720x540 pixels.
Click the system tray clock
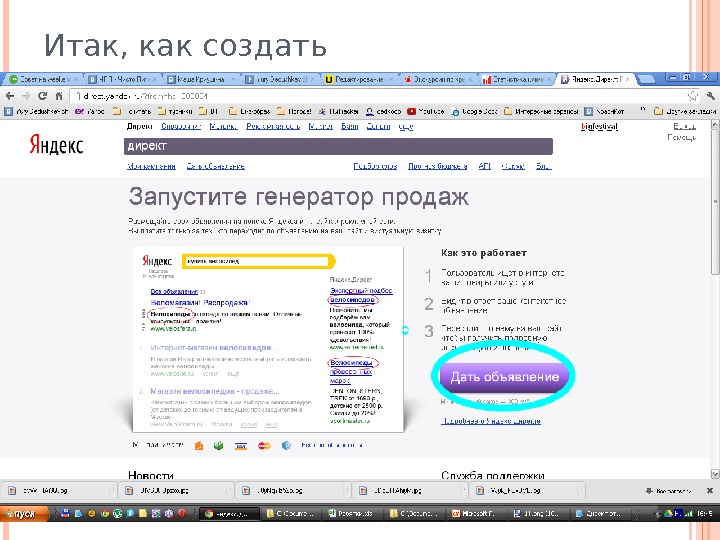(x=705, y=514)
